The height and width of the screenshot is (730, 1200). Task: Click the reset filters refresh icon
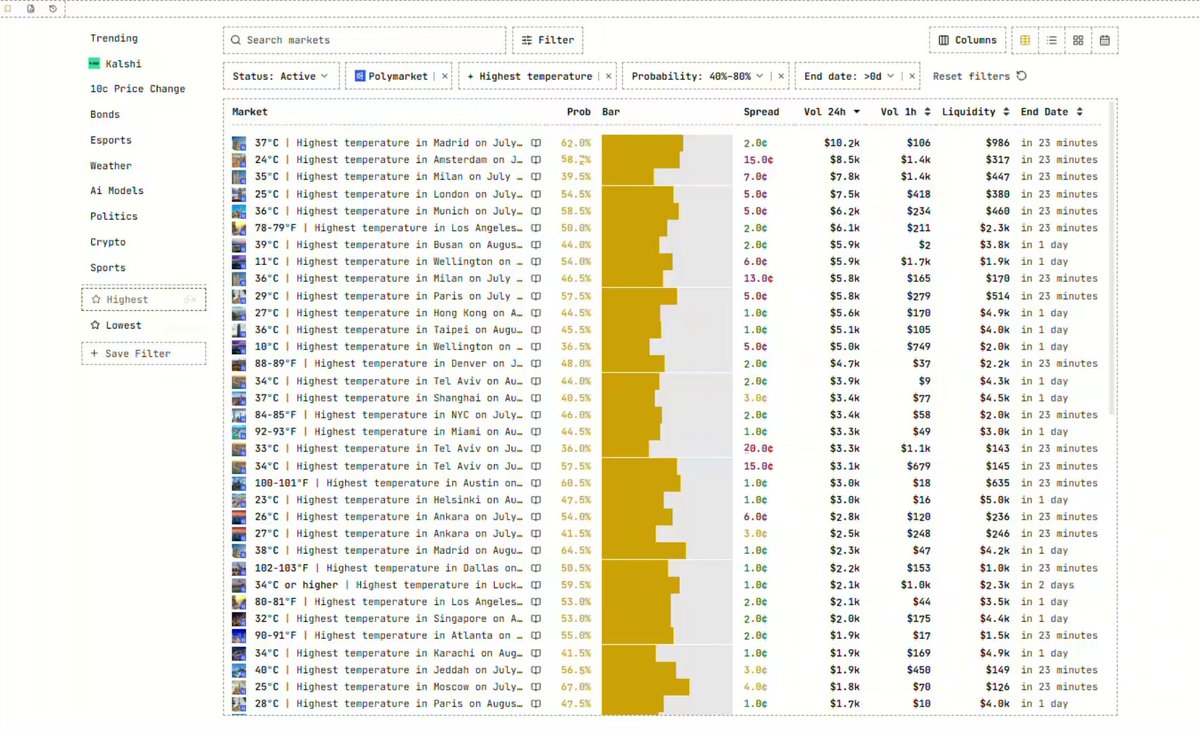pyautogui.click(x=1021, y=76)
